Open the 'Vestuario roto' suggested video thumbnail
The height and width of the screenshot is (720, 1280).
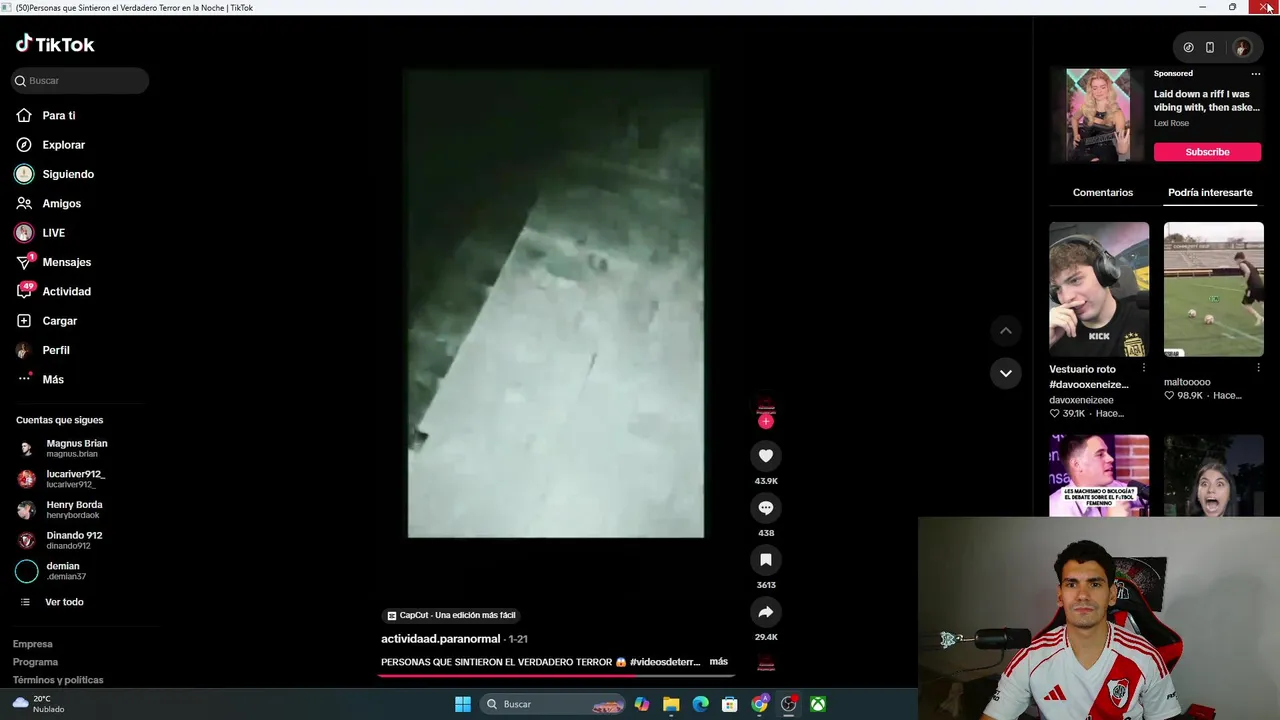click(x=1099, y=290)
